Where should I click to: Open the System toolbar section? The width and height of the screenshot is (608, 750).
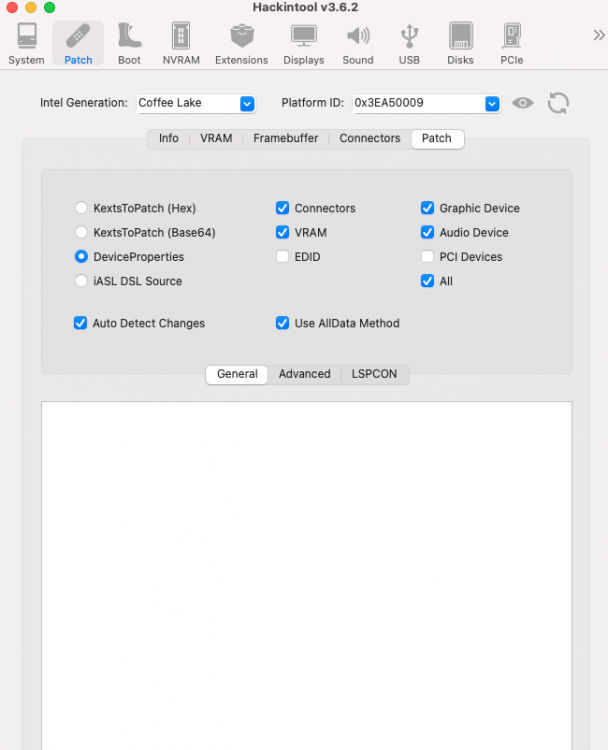(x=26, y=44)
